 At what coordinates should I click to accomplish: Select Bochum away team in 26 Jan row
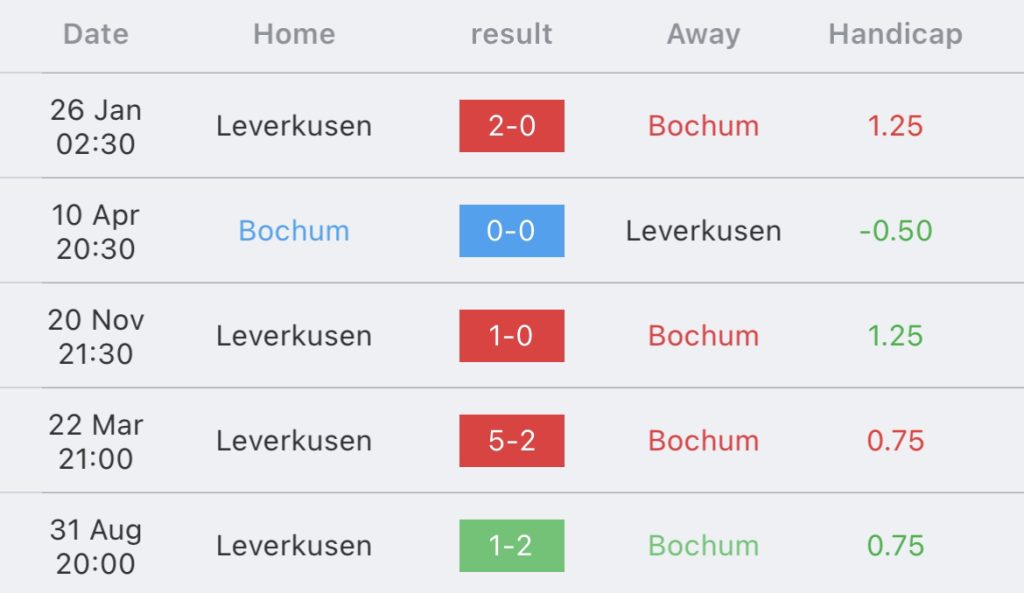703,126
